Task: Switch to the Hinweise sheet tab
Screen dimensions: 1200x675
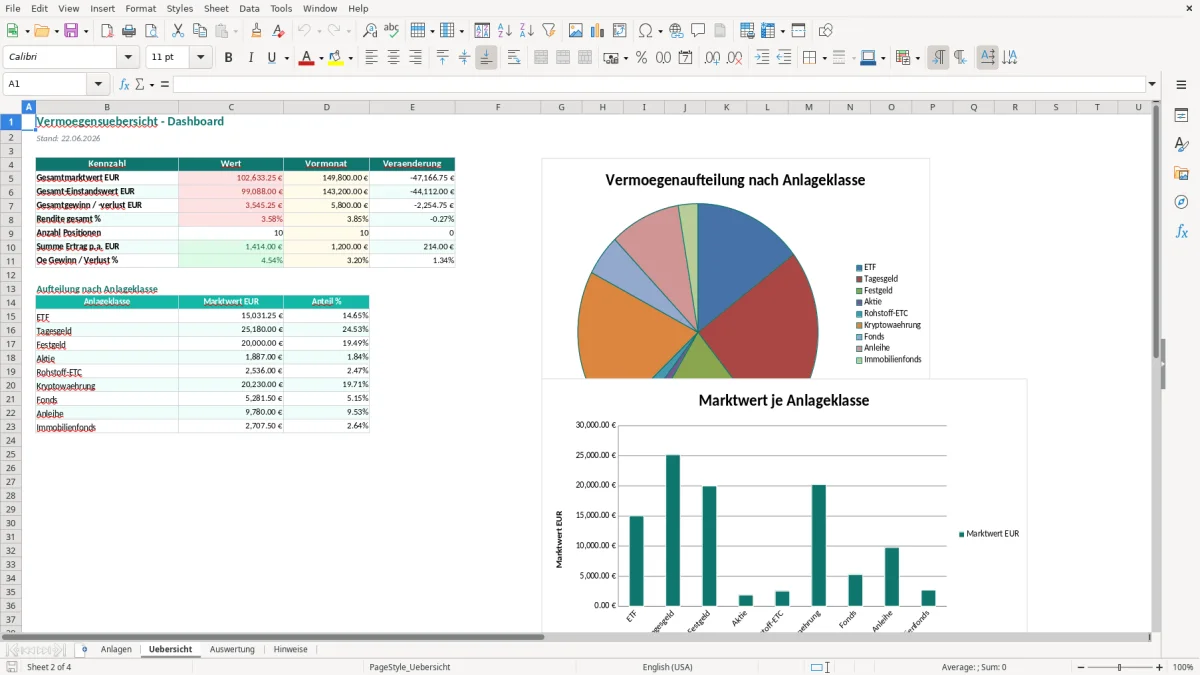Action: point(291,649)
